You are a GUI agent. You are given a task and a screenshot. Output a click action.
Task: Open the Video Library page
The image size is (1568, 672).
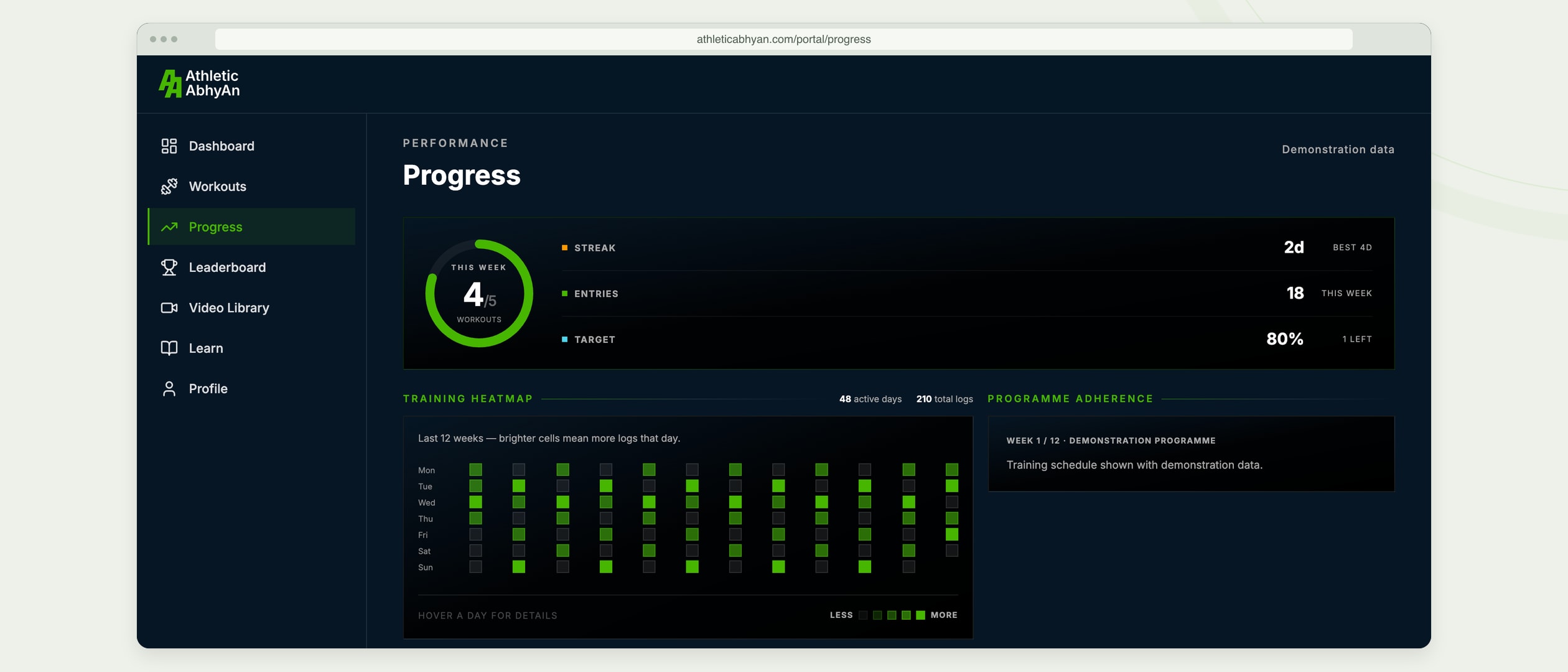(x=251, y=308)
